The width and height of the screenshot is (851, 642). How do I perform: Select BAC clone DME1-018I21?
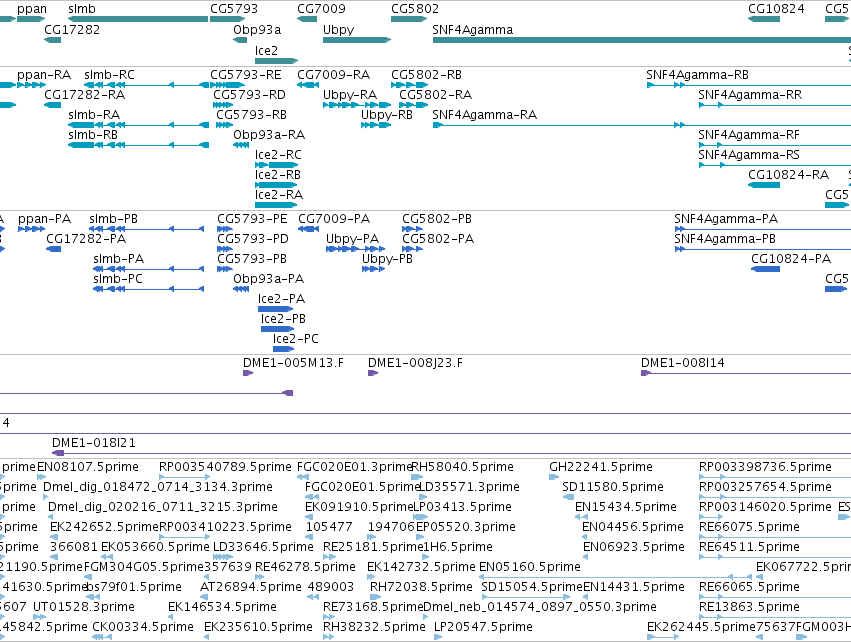93,443
